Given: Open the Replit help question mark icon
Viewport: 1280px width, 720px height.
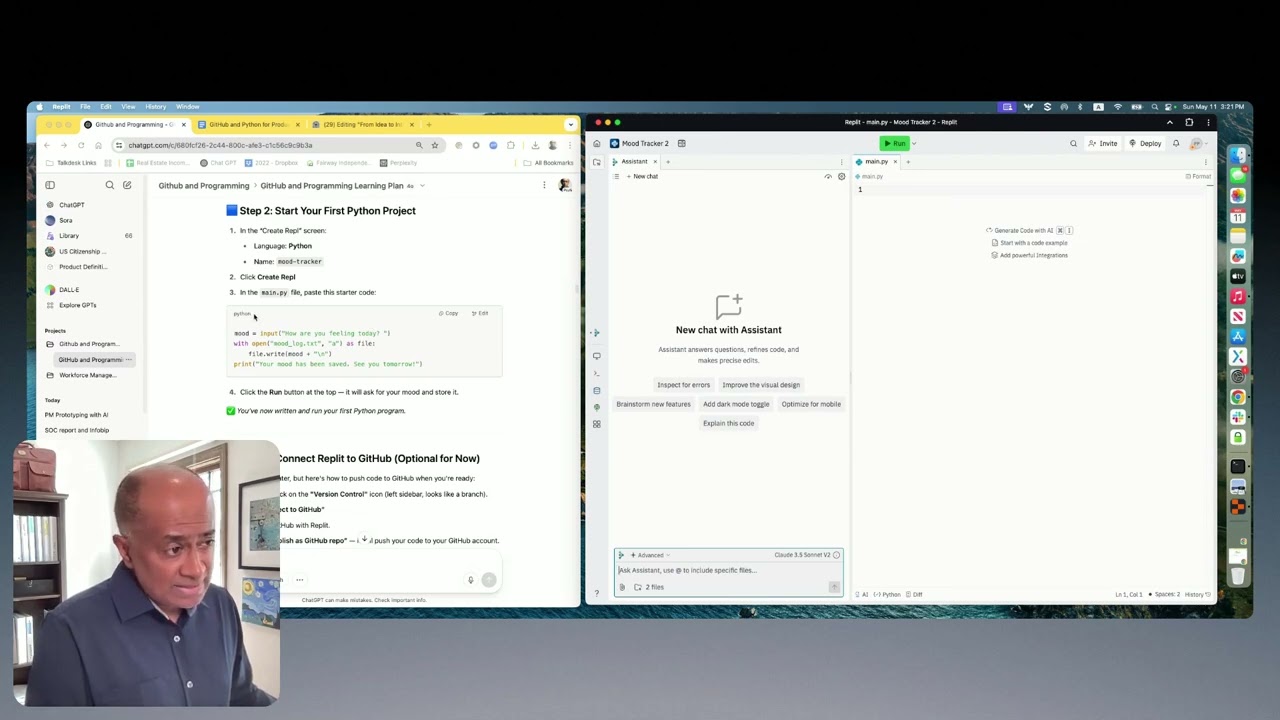Looking at the screenshot, I should (597, 594).
